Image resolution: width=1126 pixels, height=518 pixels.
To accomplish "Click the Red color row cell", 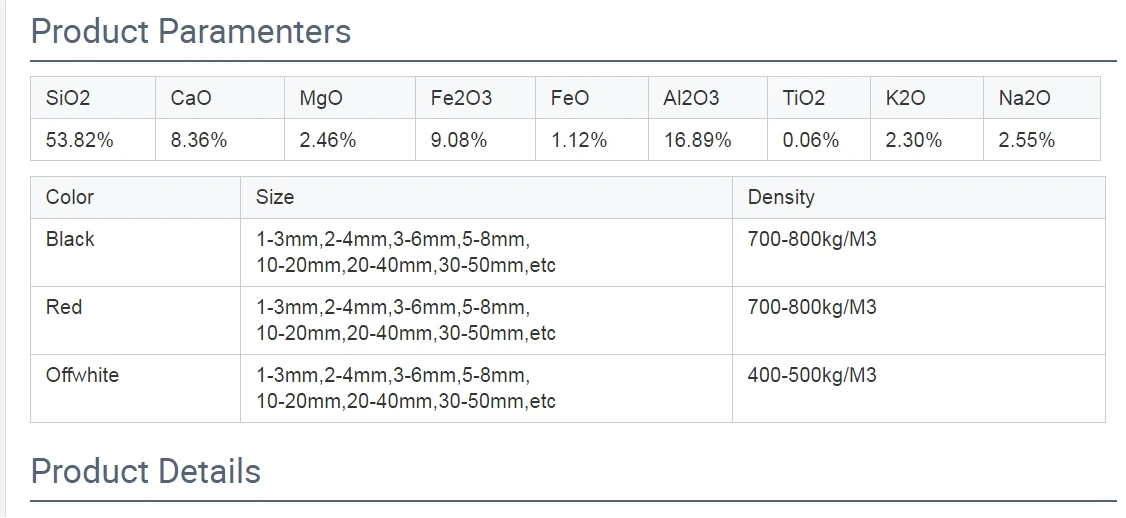I will 135,320.
